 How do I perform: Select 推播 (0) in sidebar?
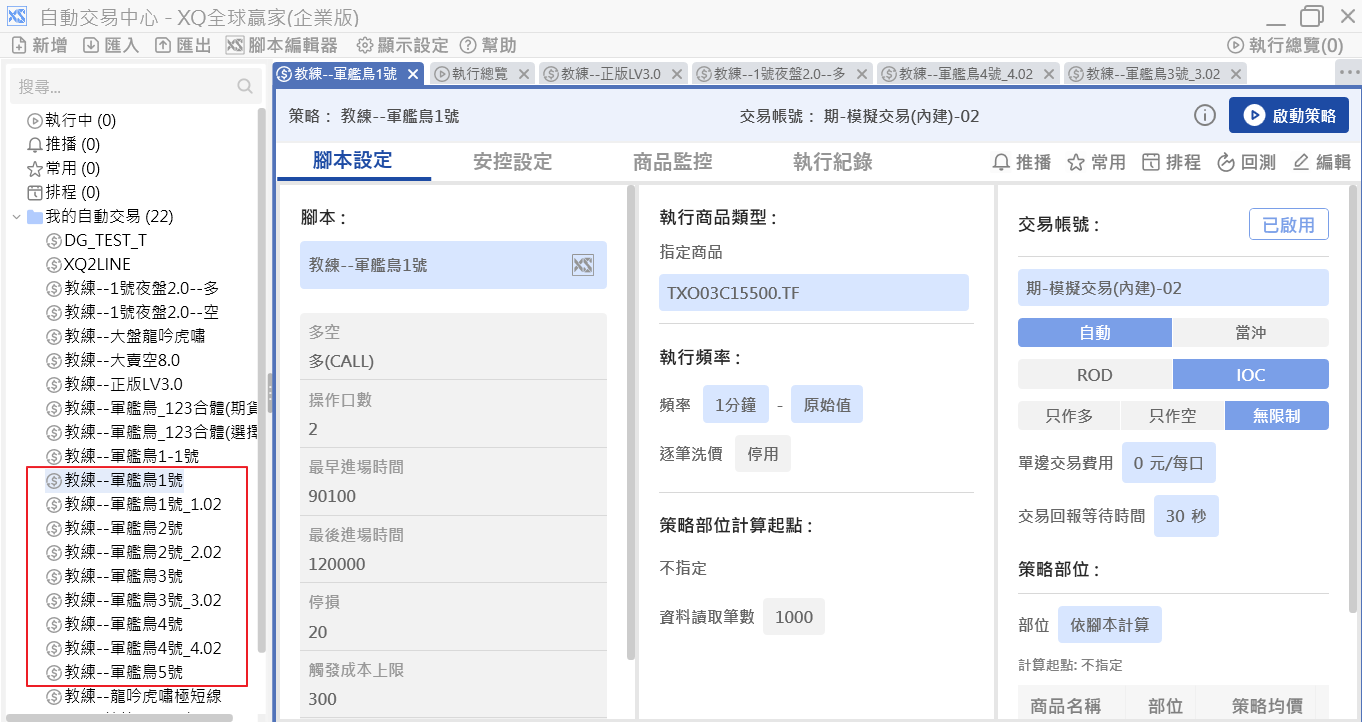64,144
